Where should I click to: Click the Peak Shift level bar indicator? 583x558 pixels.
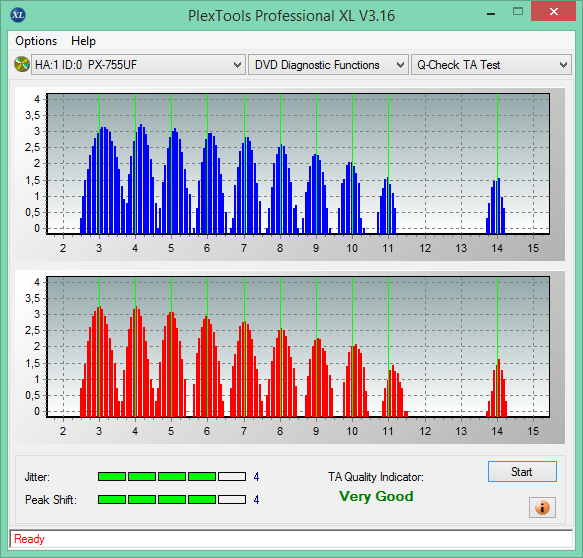(x=172, y=499)
